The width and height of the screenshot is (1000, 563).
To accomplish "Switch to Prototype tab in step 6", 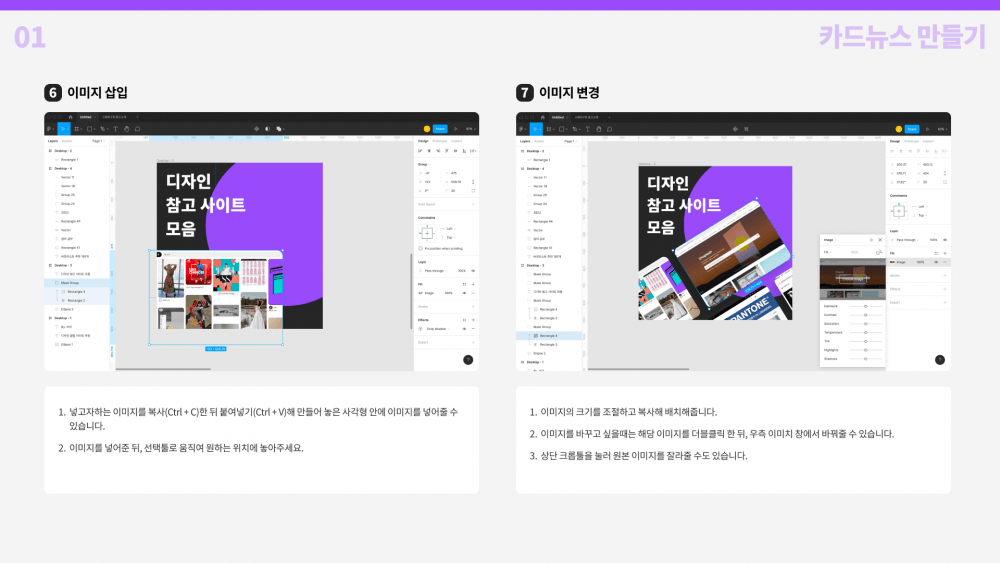I will click(x=440, y=141).
